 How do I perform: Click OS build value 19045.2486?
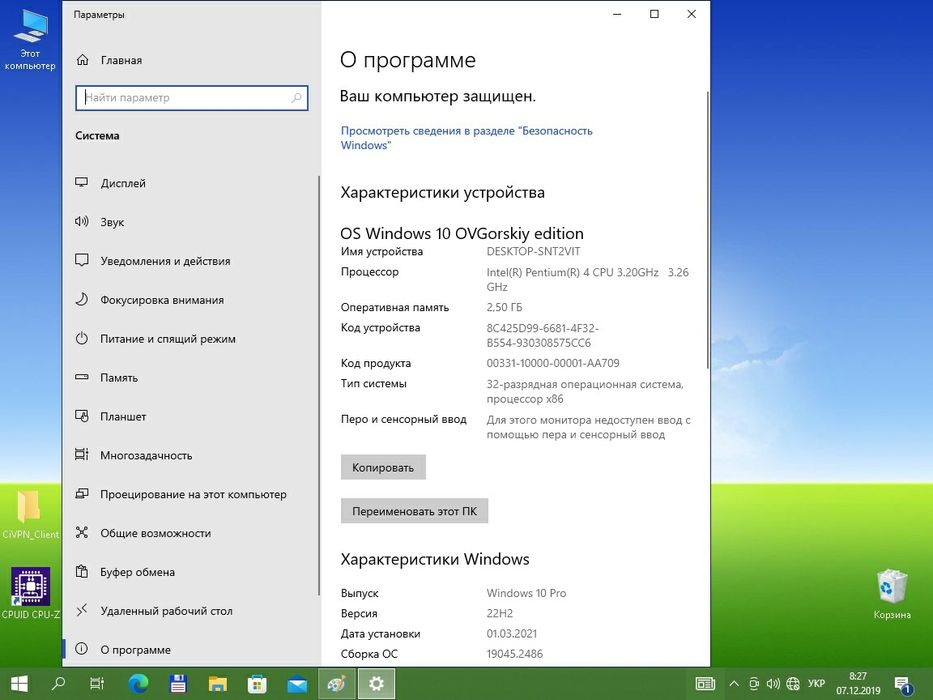click(515, 654)
